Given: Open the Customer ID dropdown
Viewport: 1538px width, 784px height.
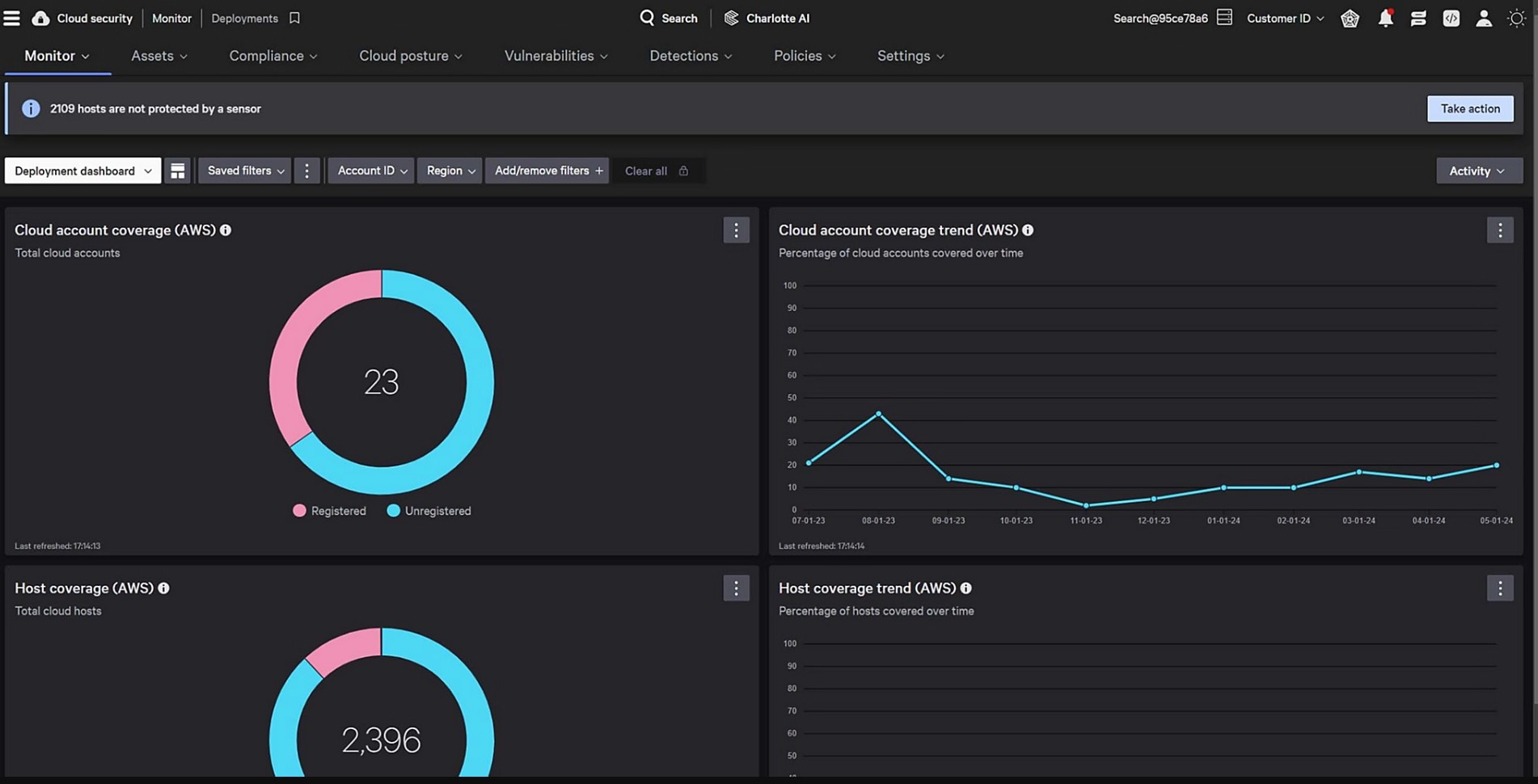Looking at the screenshot, I should [1285, 18].
